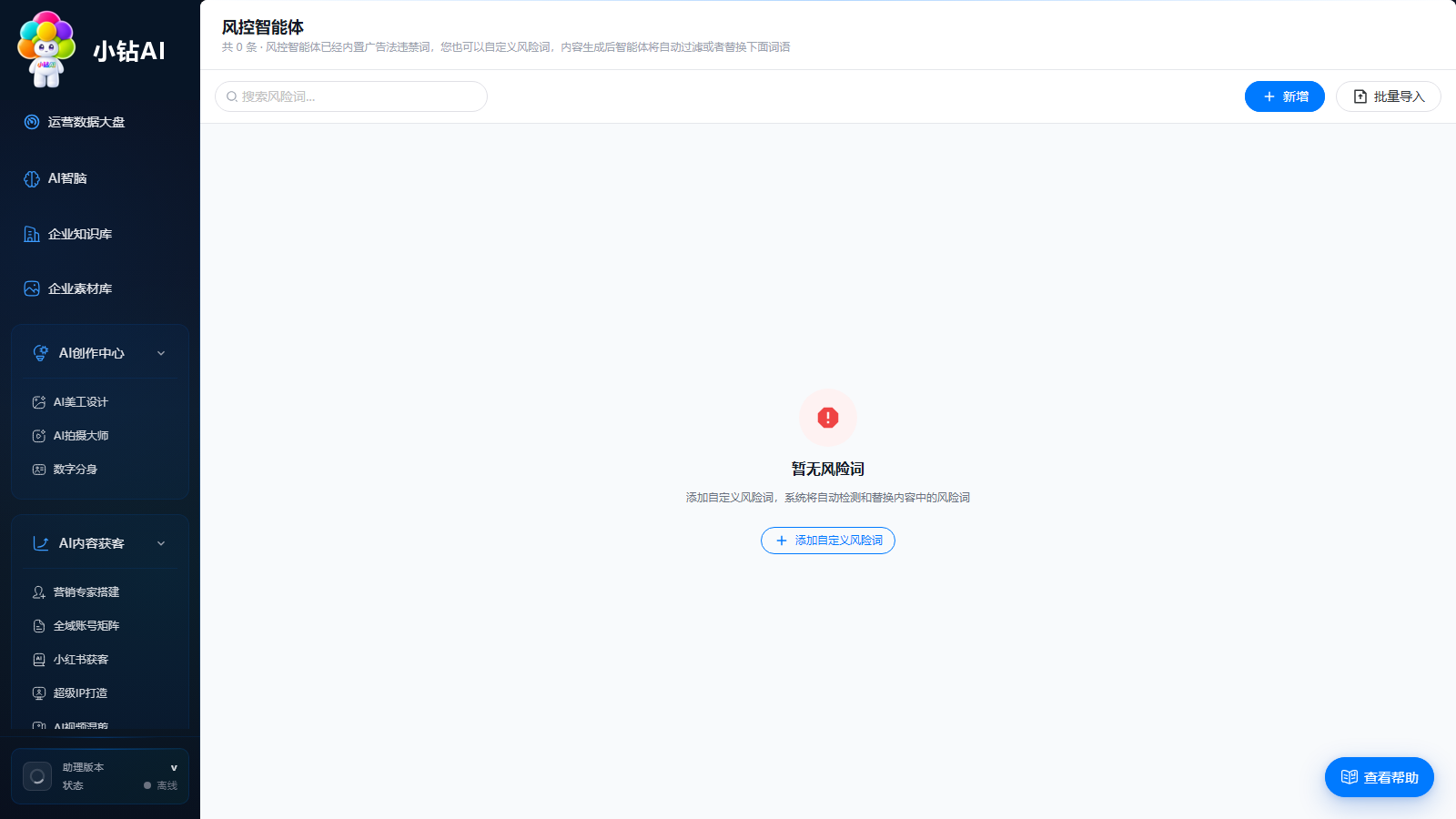
Task: Click the 风控智能体 page title
Action: coord(263,27)
